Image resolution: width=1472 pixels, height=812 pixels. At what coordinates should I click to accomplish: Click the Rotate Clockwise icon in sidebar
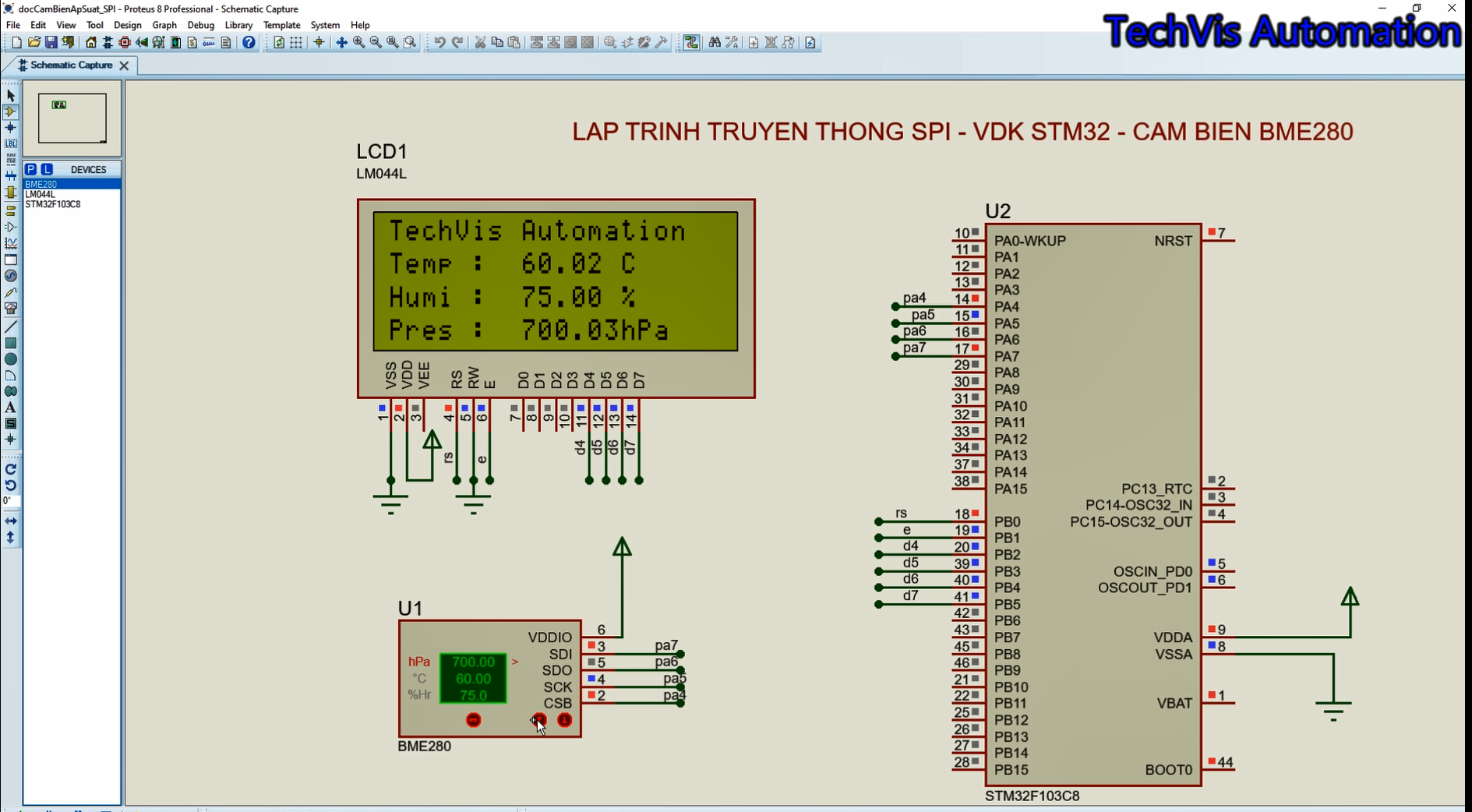click(11, 469)
